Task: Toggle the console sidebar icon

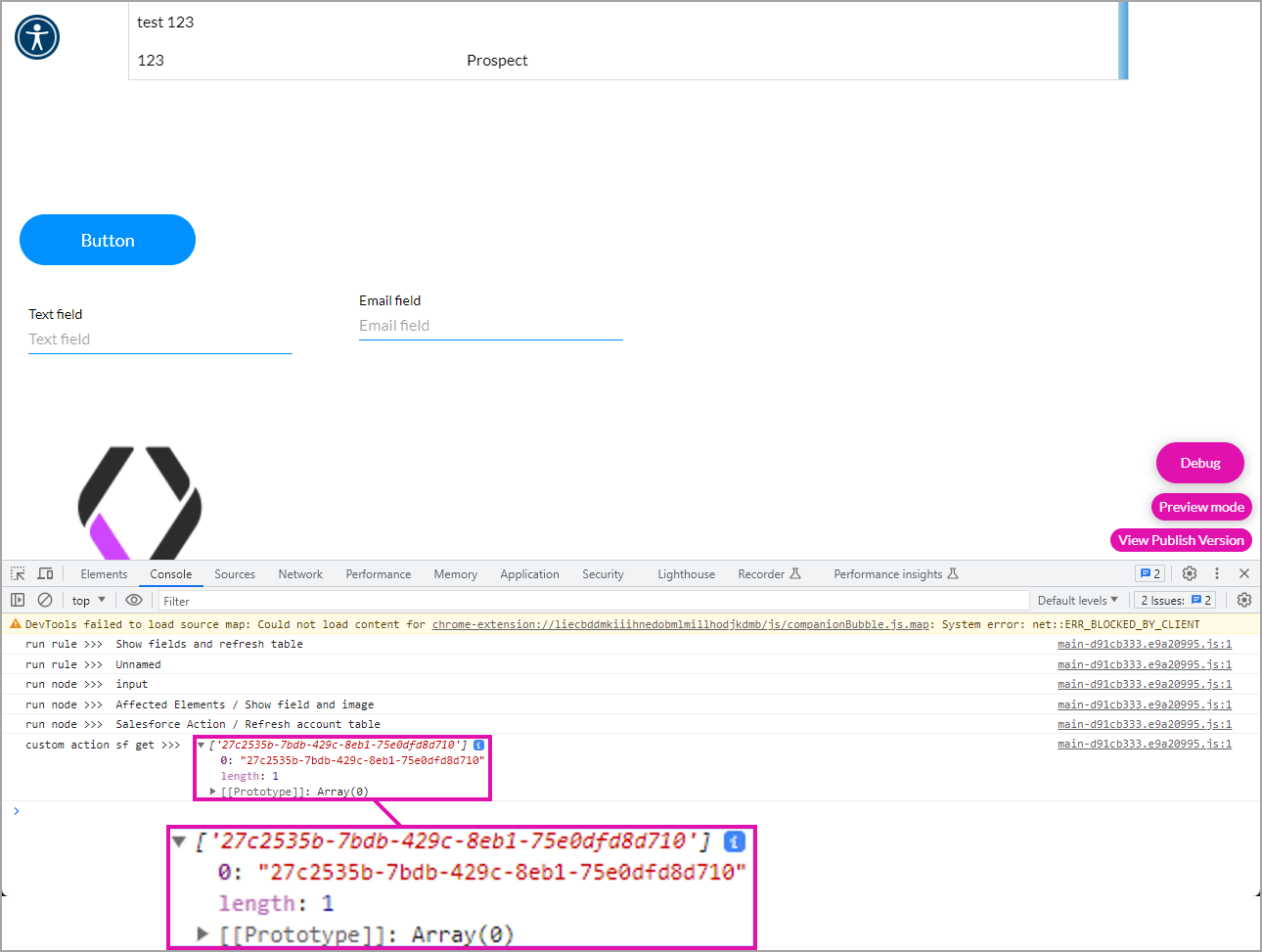Action: coord(18,600)
